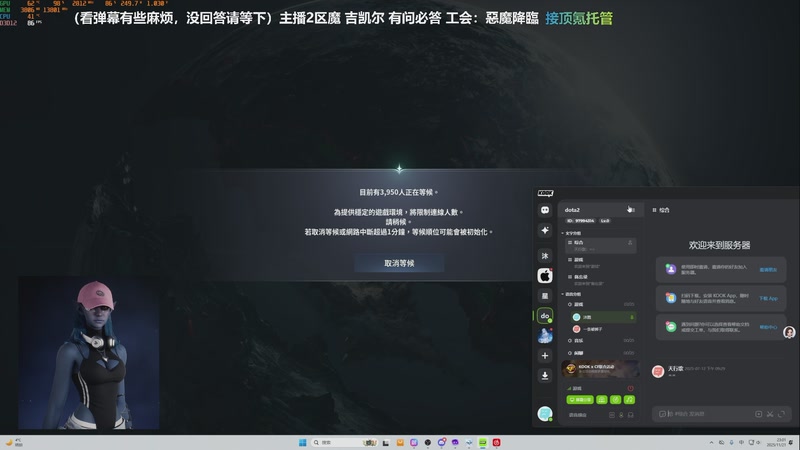Screen dimensions: 800x450
Task: Open the black task view taskbar icon
Action: click(x=386, y=442)
